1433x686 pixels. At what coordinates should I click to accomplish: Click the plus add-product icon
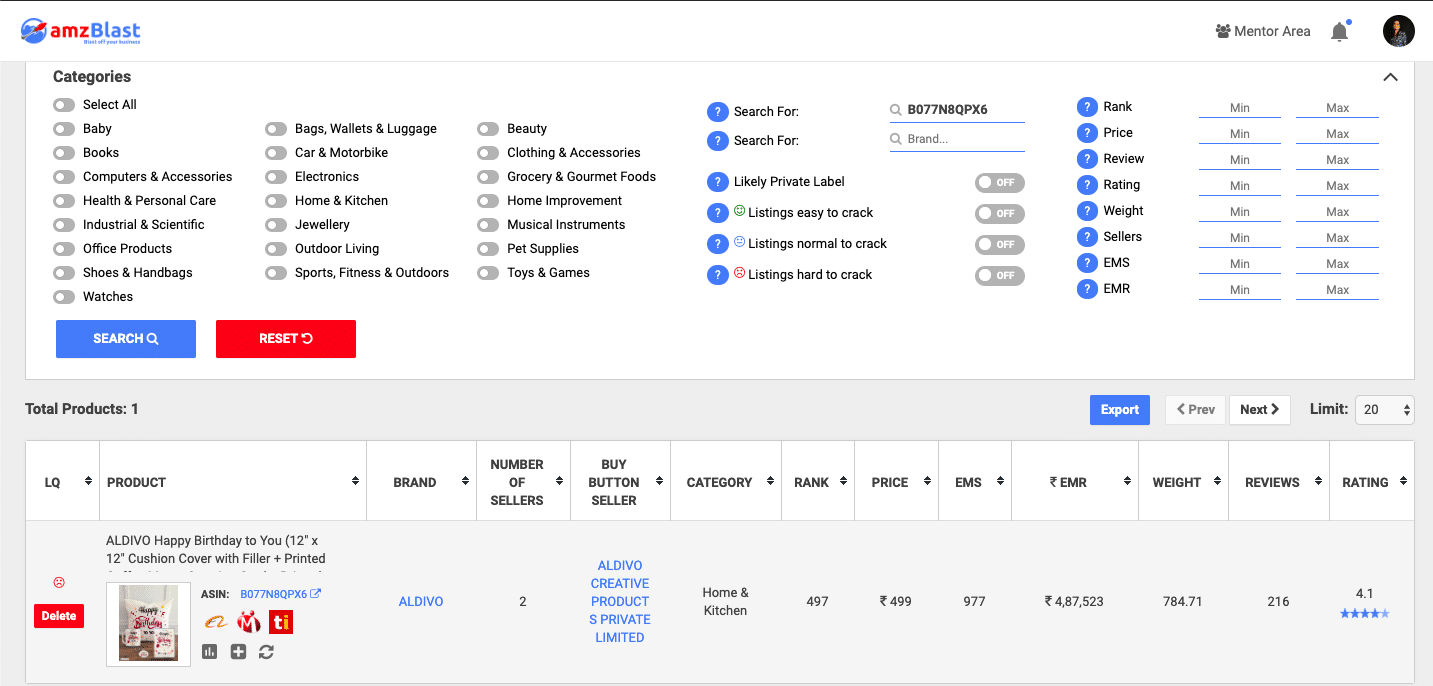tap(238, 652)
